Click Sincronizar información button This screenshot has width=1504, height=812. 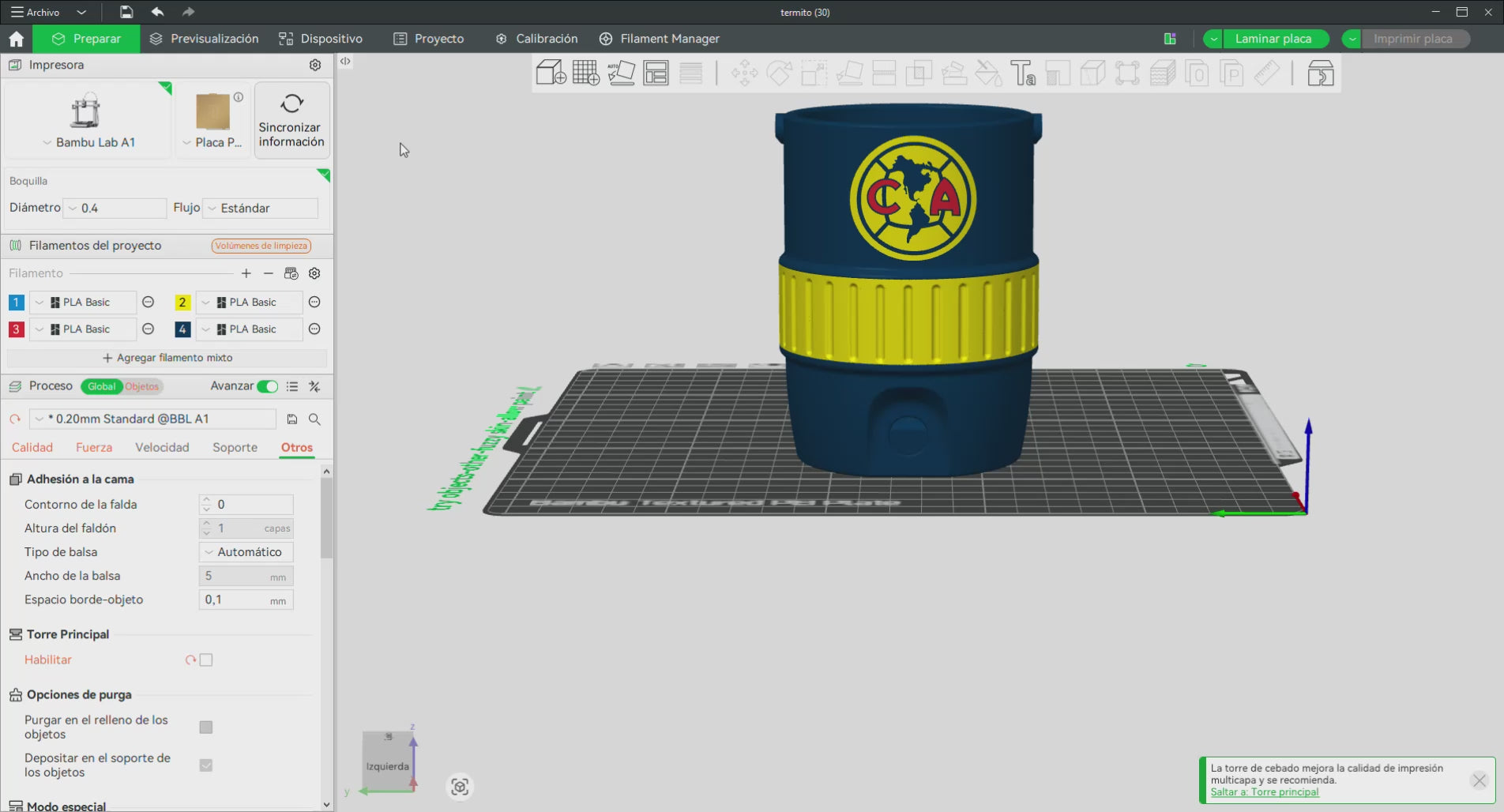click(291, 120)
